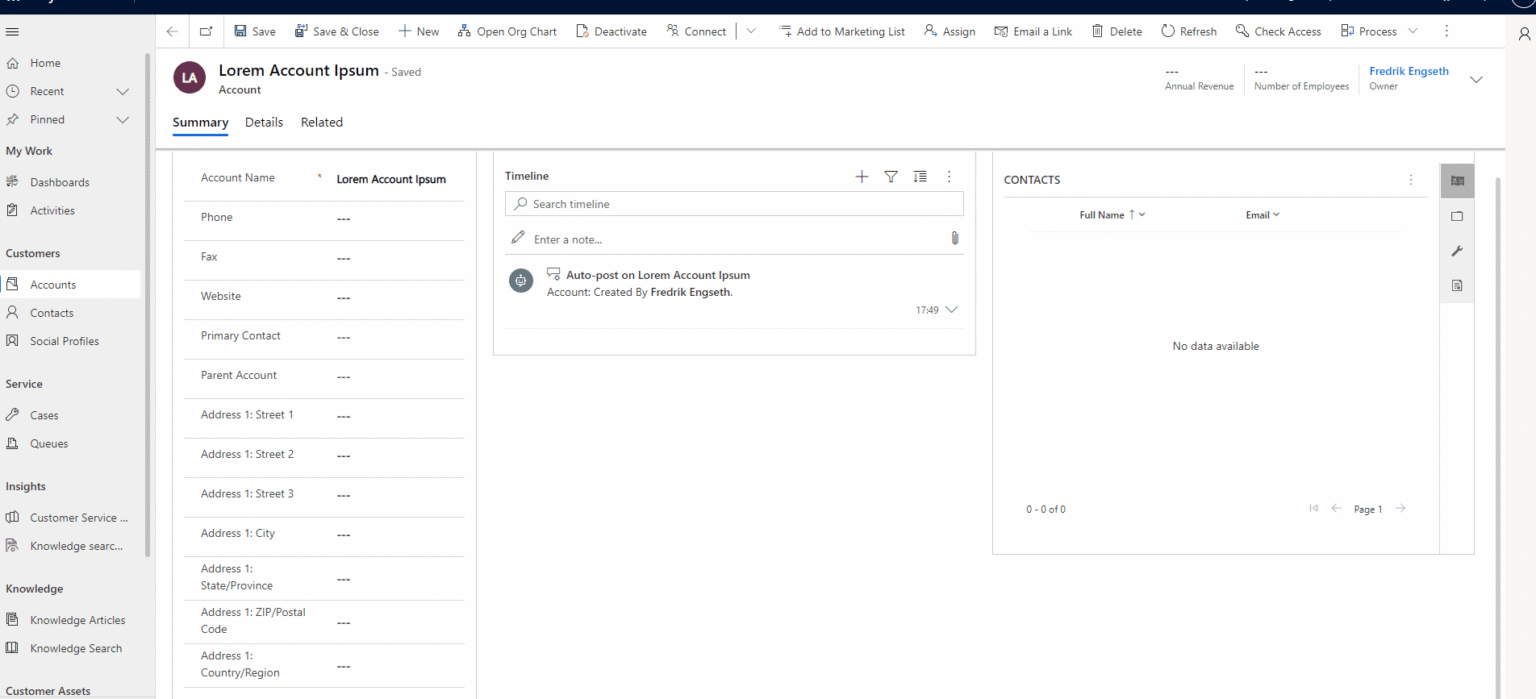The width and height of the screenshot is (1536, 699).
Task: Expand the owner header flyout chevron
Action: [1477, 79]
